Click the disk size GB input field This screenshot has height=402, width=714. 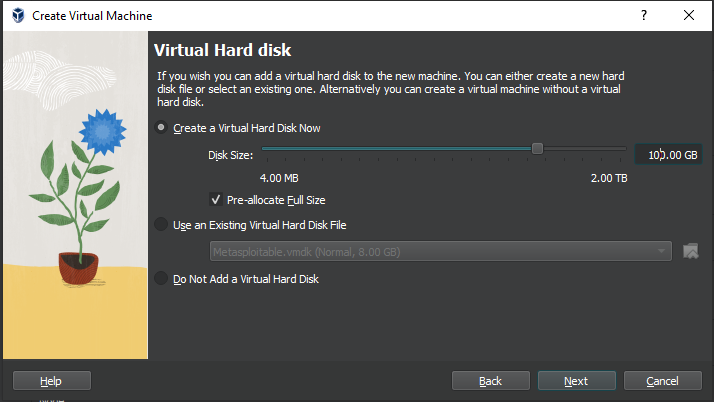pos(670,154)
